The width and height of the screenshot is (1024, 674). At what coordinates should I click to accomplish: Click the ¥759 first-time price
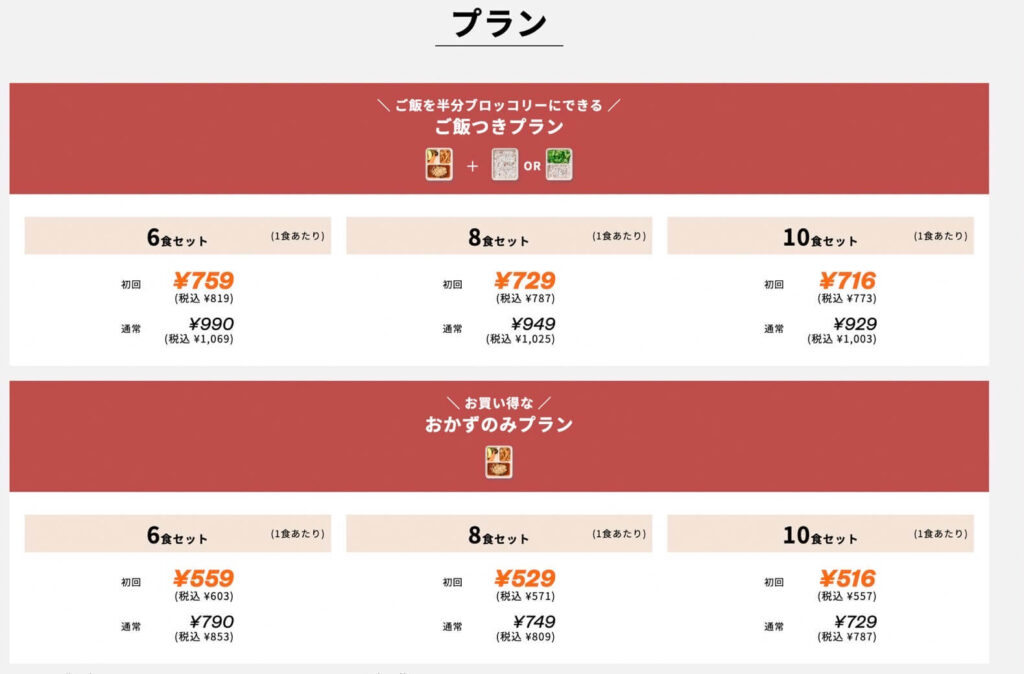pyautogui.click(x=203, y=281)
